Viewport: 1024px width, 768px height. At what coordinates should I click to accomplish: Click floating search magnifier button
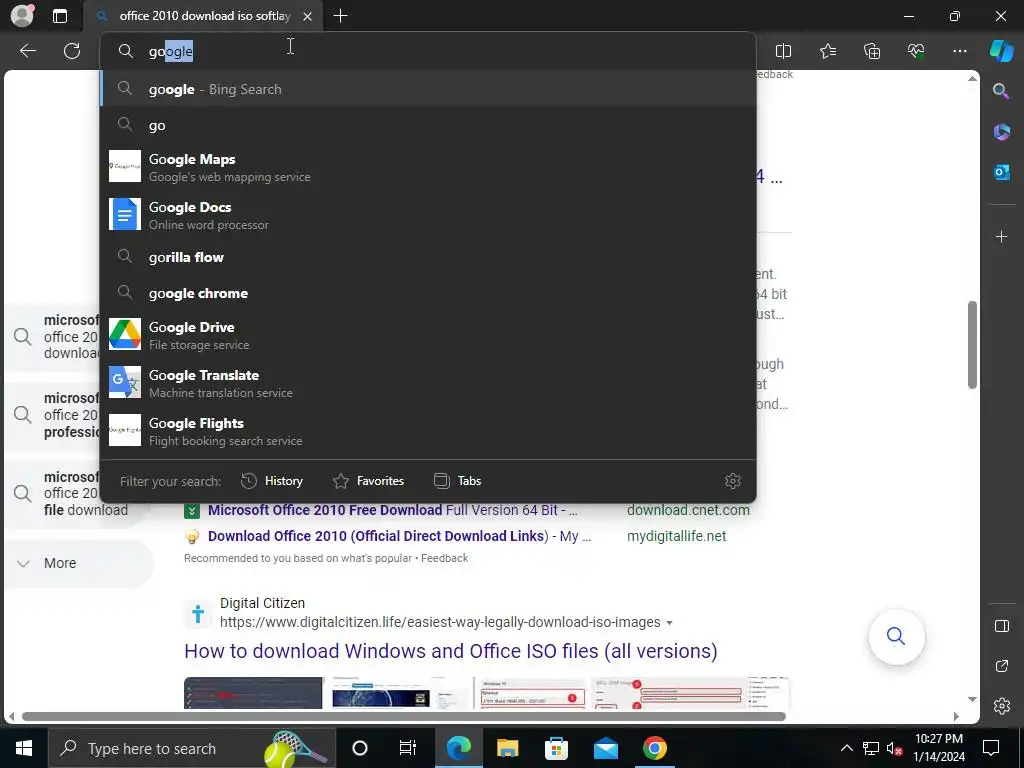coord(896,636)
